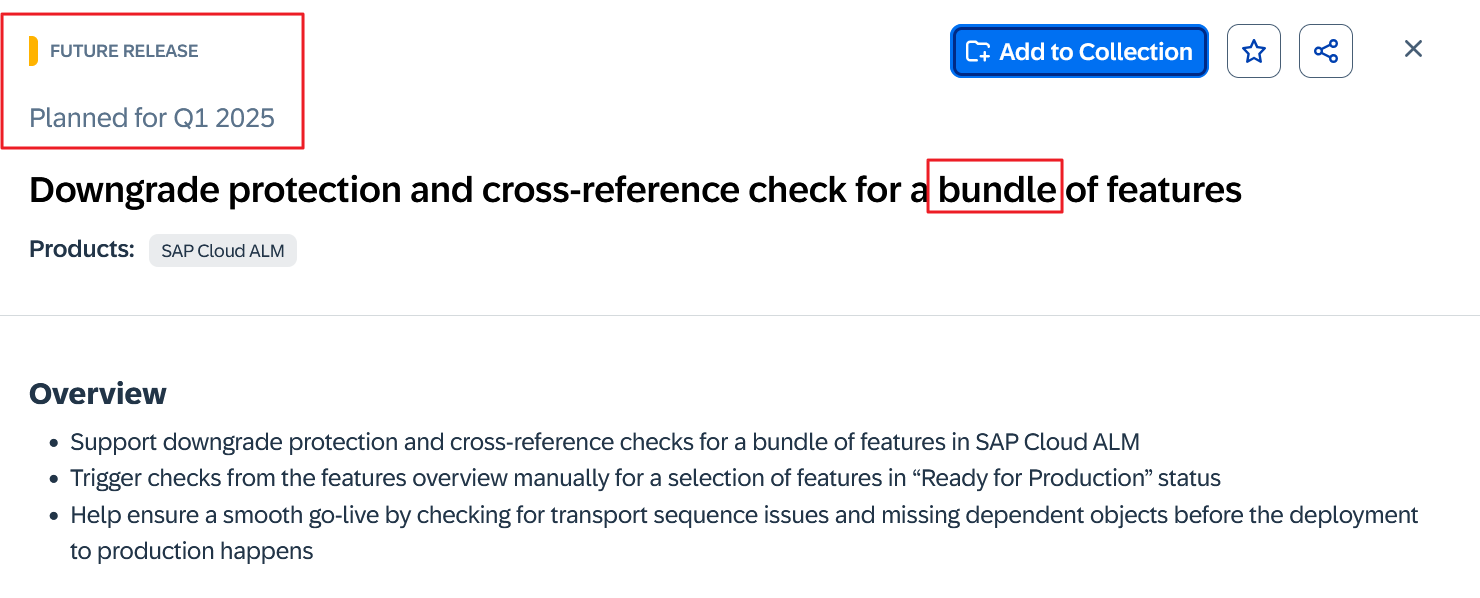
Task: Click the divider line above Overview
Action: tap(740, 316)
